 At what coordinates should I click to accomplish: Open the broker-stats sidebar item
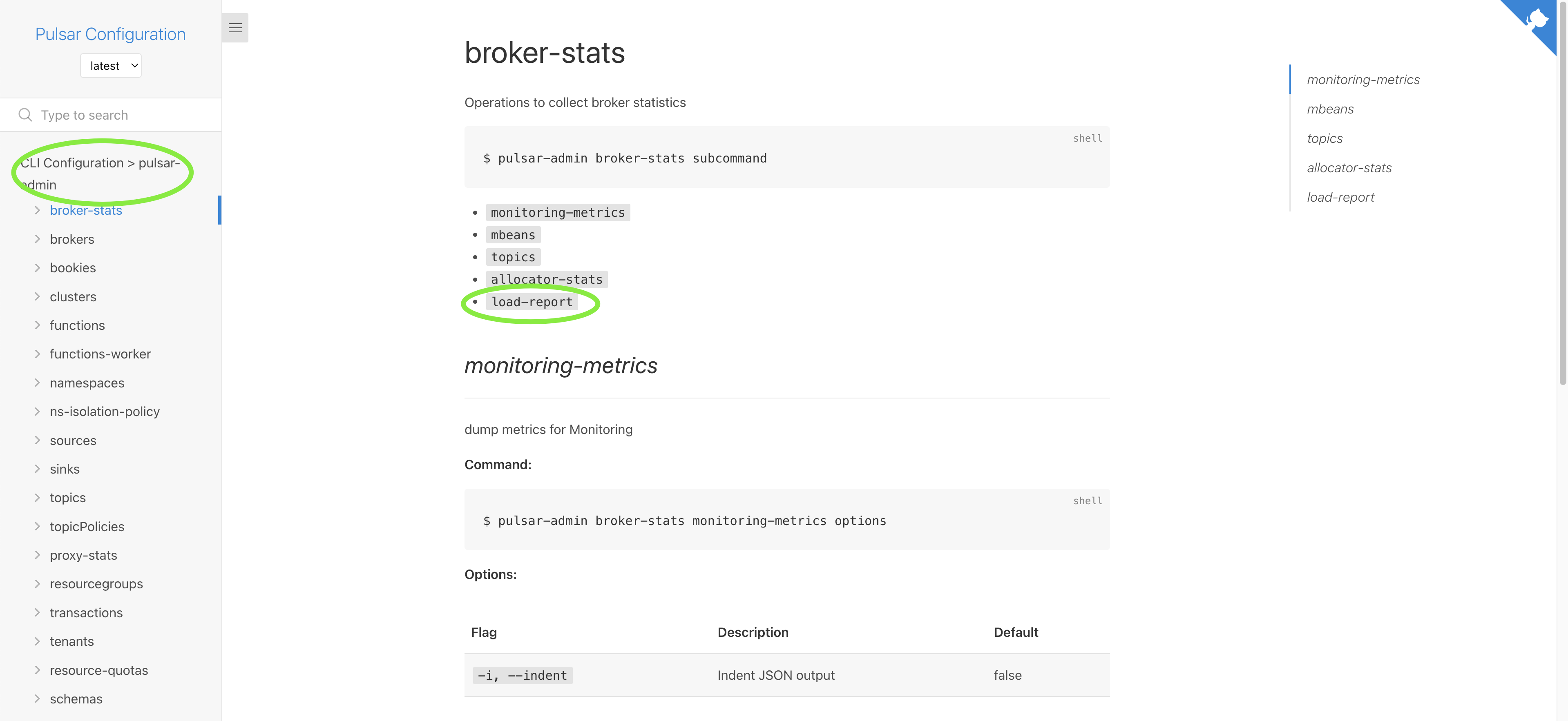tap(86, 211)
